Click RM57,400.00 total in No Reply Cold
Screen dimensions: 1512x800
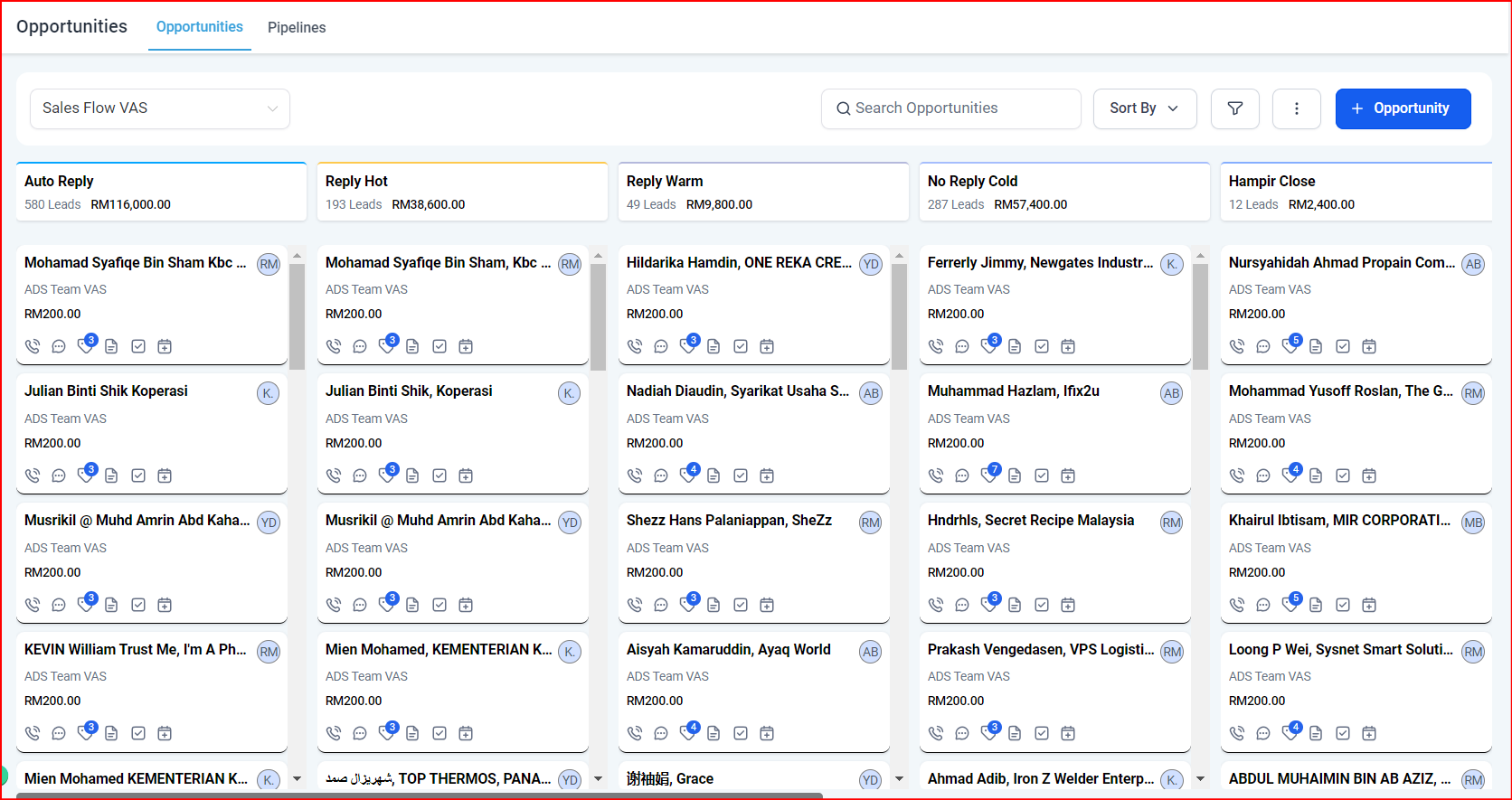point(1031,204)
